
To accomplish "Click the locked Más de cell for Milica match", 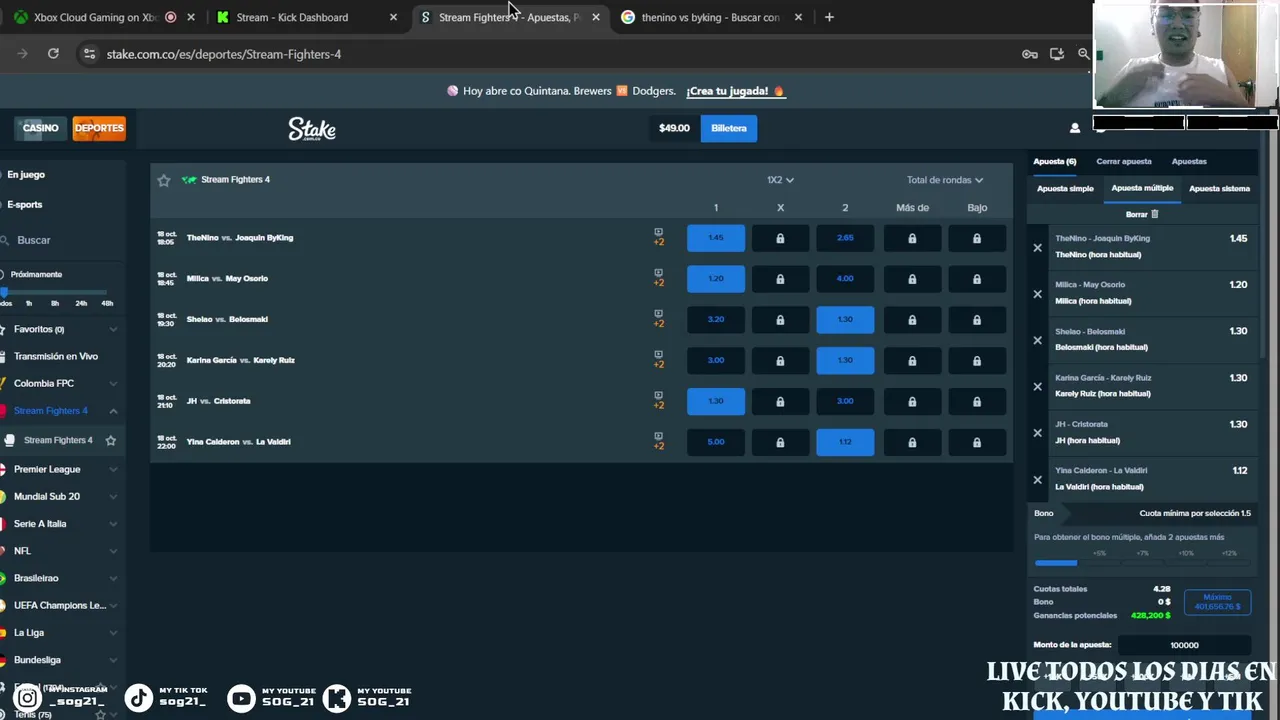I will pos(912,279).
